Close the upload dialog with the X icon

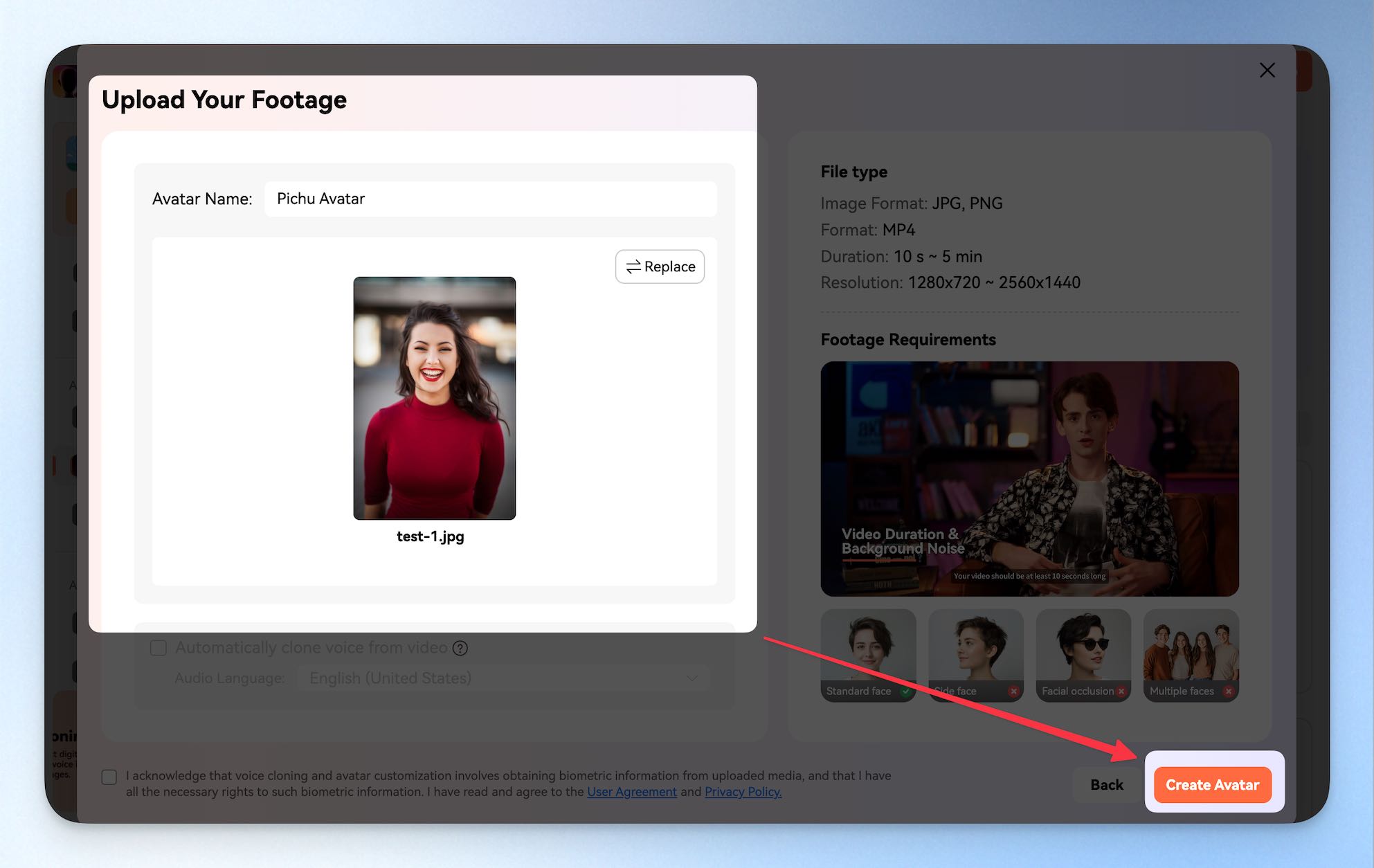coord(1267,70)
